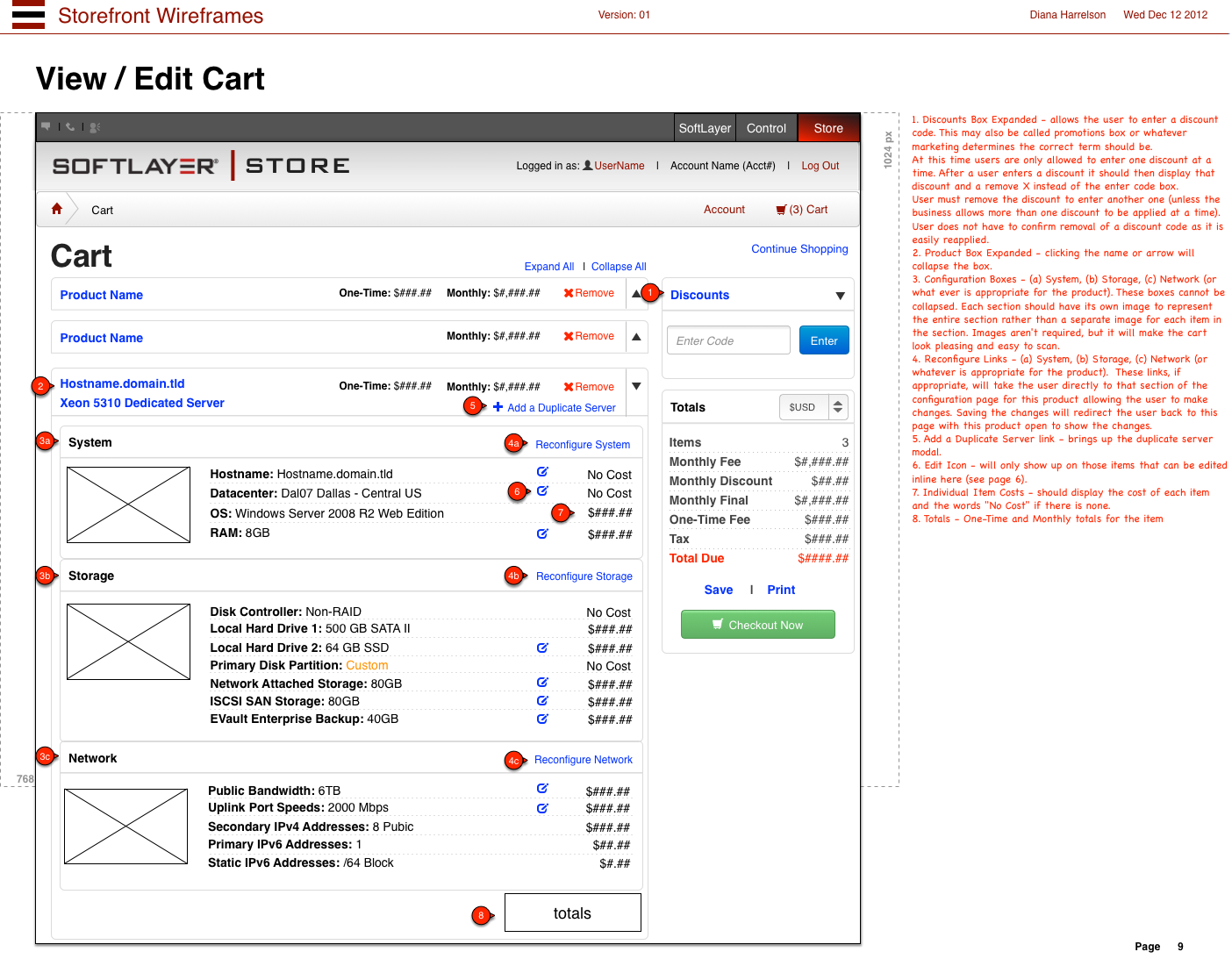This screenshot has height=959, width=1232.
Task: Collapse first Product Name box with up arrow
Action: [x=637, y=293]
